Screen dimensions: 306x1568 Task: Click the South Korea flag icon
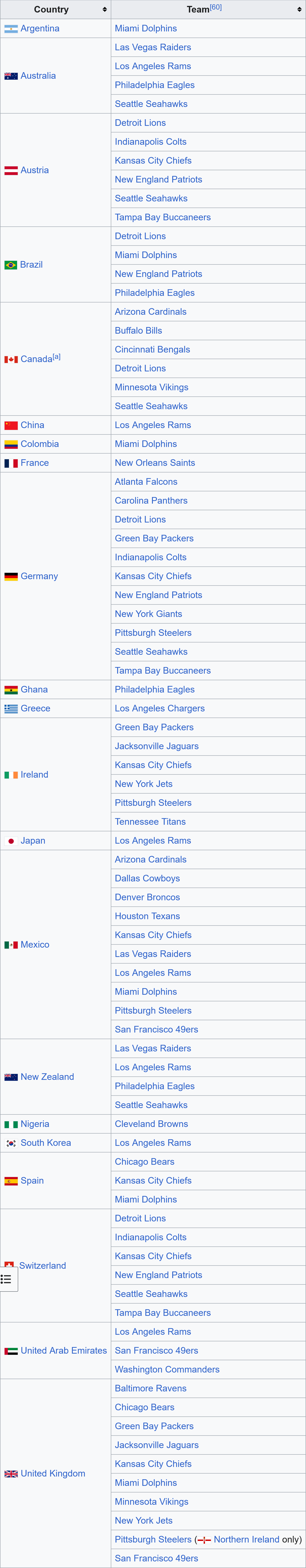[11, 1143]
